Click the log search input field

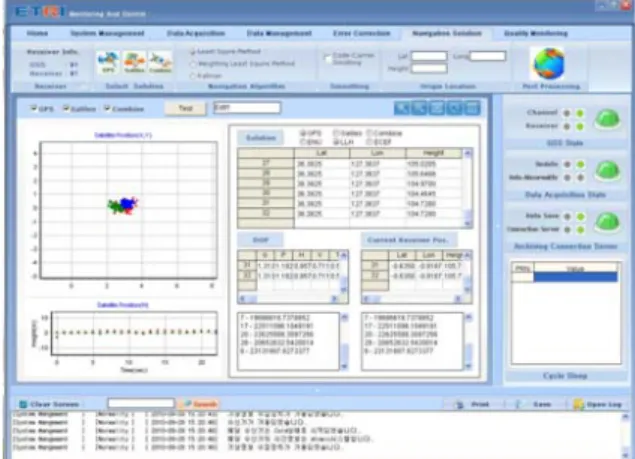click(141, 403)
